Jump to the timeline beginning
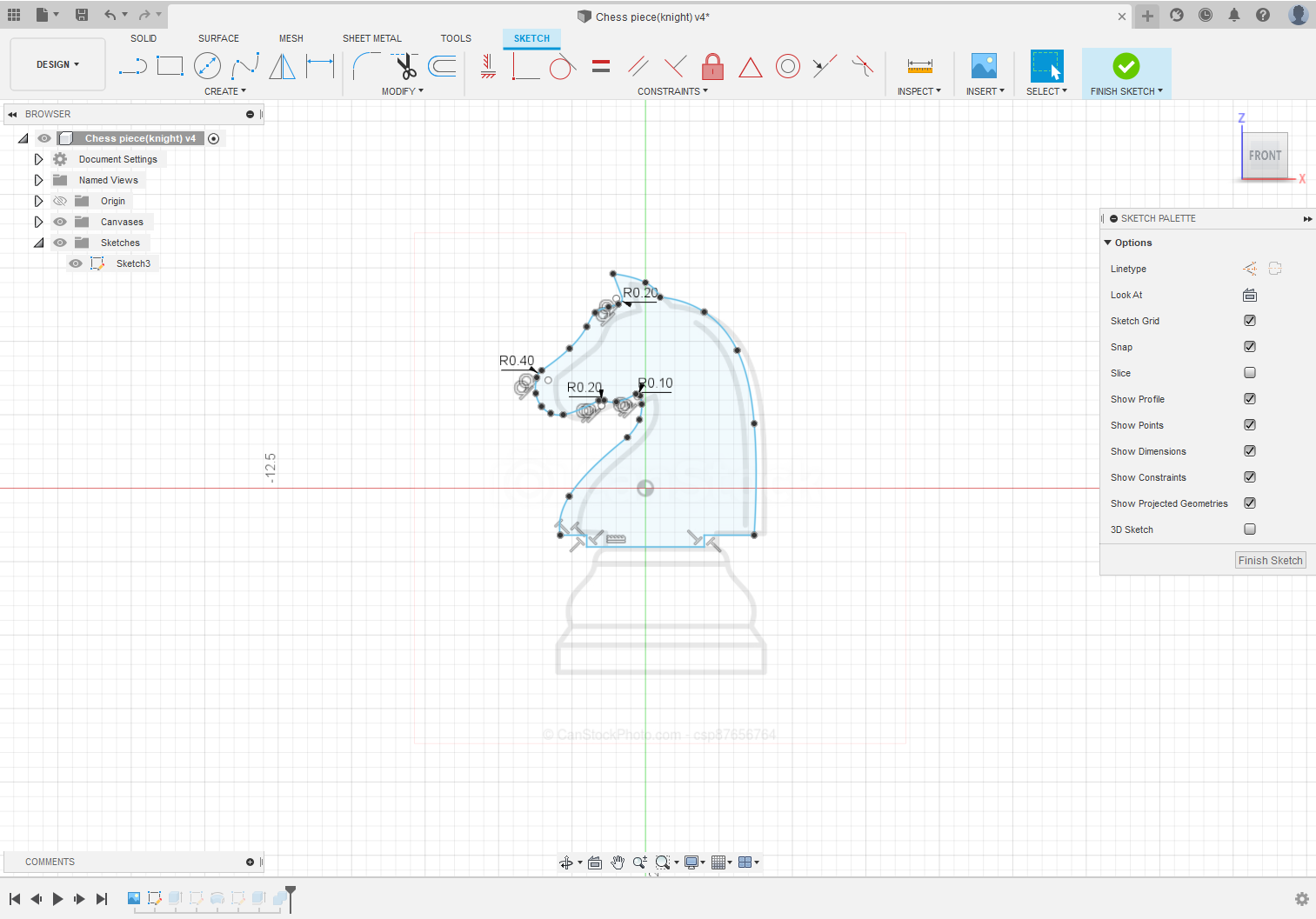This screenshot has height=919, width=1316. (x=15, y=899)
